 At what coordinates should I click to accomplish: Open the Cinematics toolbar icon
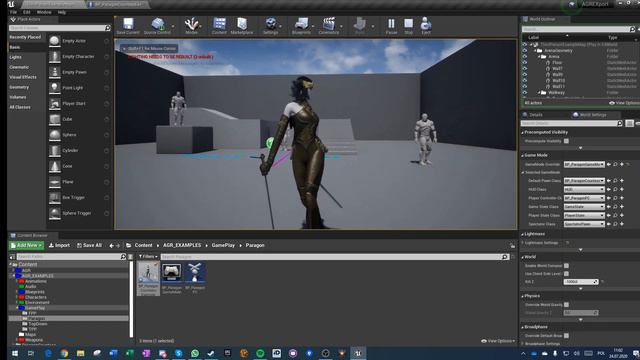click(329, 26)
